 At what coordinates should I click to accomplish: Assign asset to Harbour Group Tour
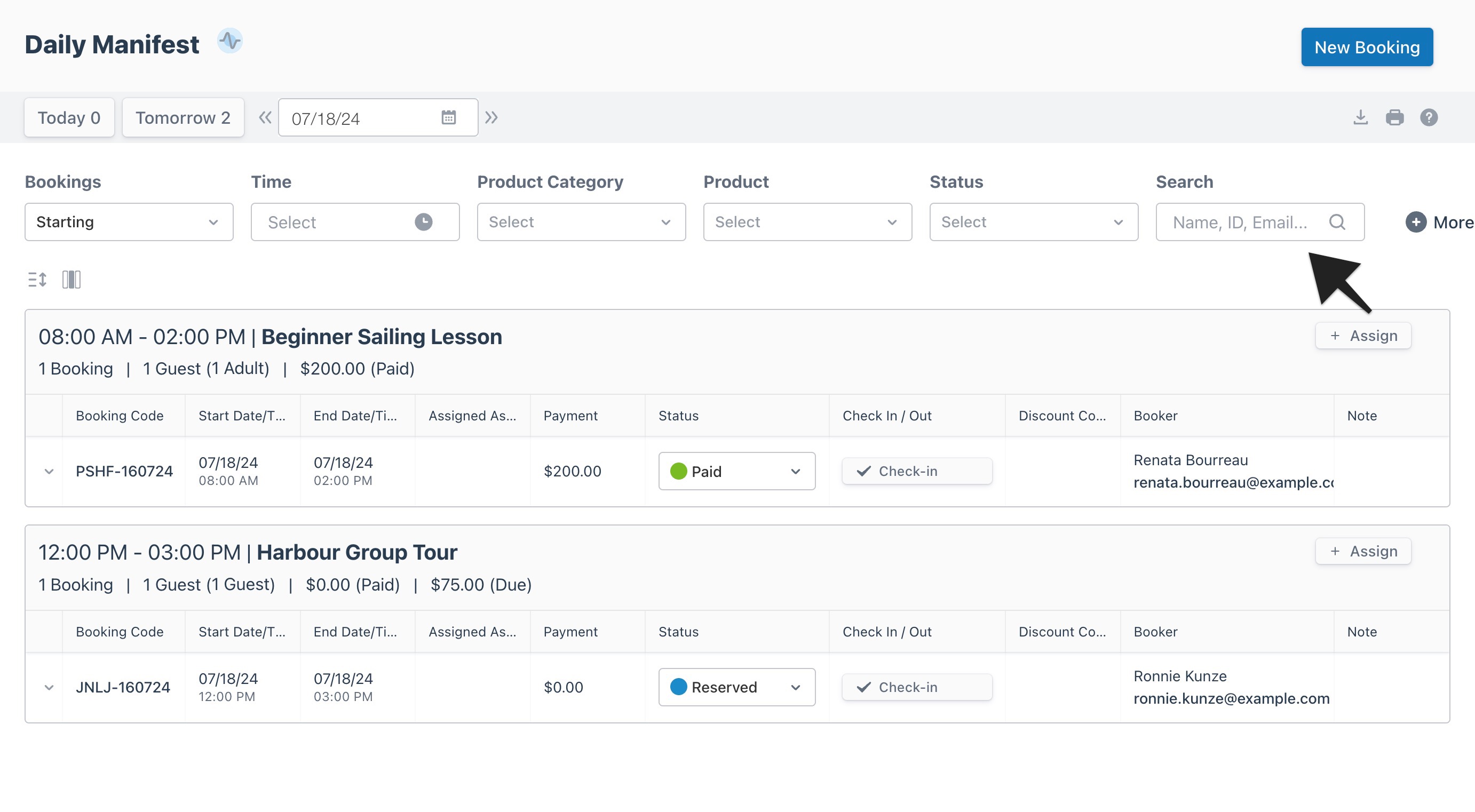1363,552
